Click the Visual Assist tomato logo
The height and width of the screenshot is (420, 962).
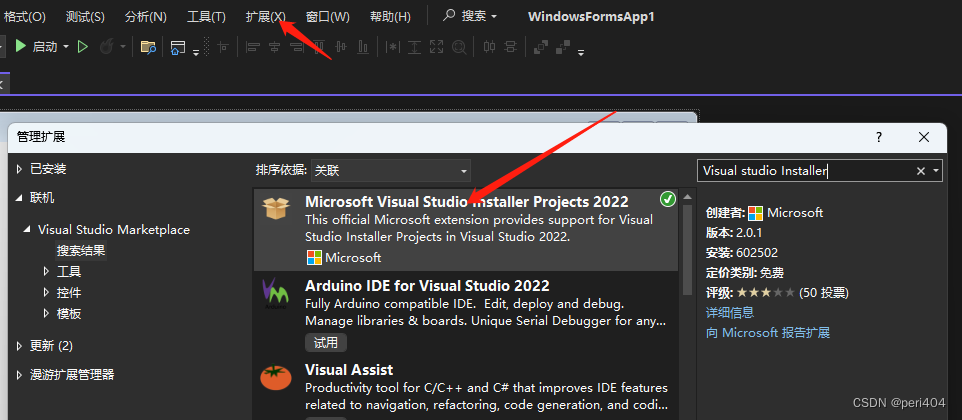point(275,377)
